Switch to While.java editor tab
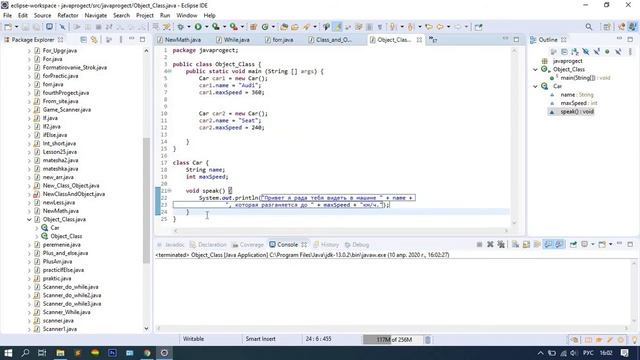640x360 pixels. [x=233, y=40]
